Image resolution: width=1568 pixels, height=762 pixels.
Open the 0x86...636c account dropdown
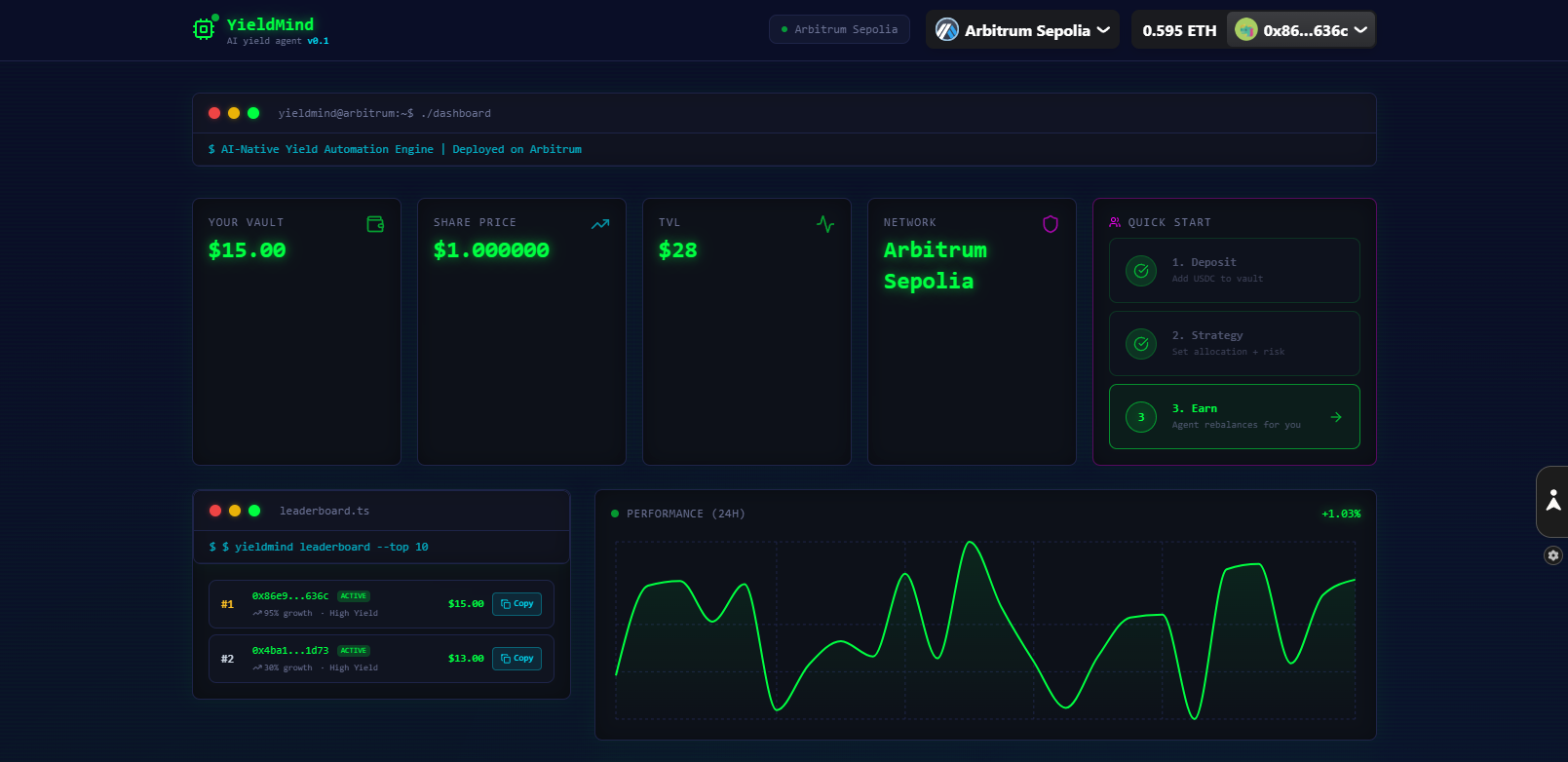[x=1301, y=30]
